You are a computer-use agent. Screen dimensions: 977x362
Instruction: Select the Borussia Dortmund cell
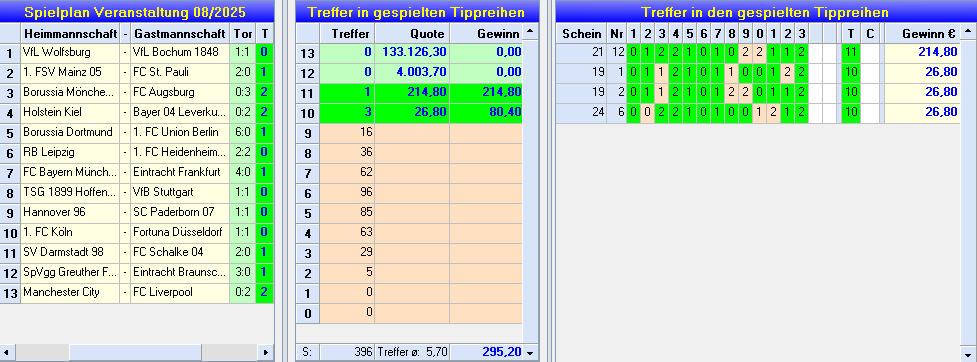click(x=70, y=133)
